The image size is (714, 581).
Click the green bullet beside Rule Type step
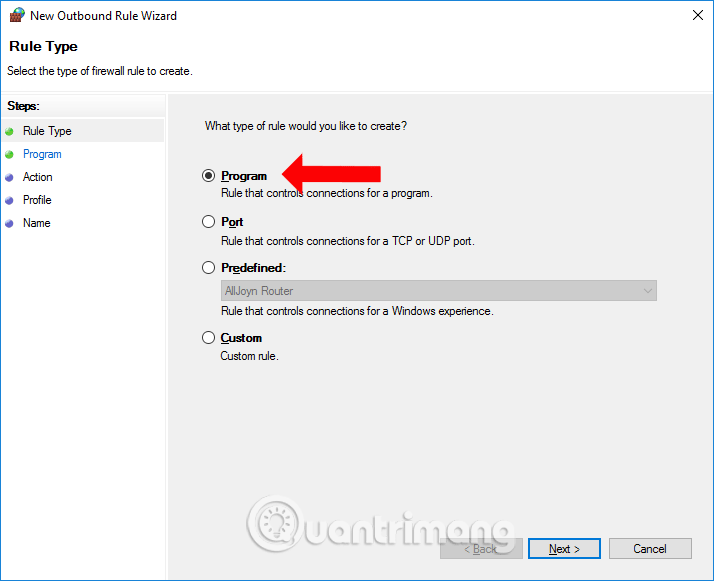(10, 131)
